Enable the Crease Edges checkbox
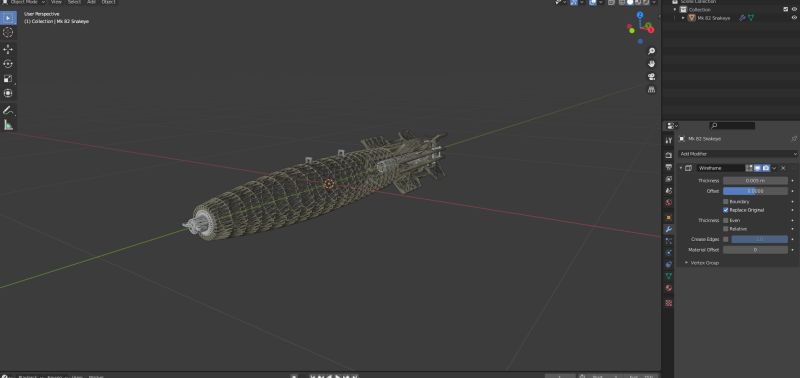800x378 pixels. point(726,239)
